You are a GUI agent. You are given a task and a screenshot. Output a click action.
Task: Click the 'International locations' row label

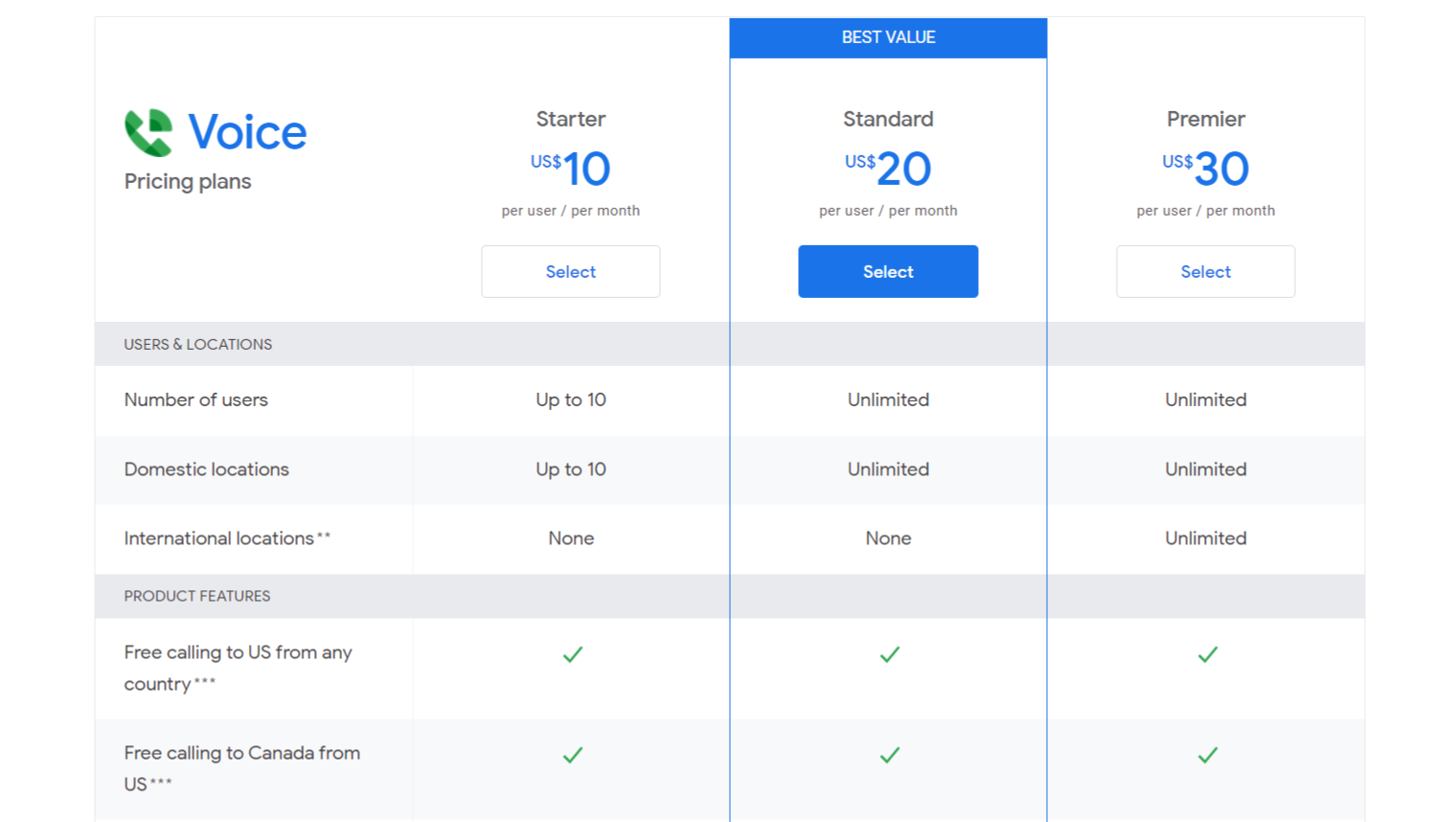point(227,538)
